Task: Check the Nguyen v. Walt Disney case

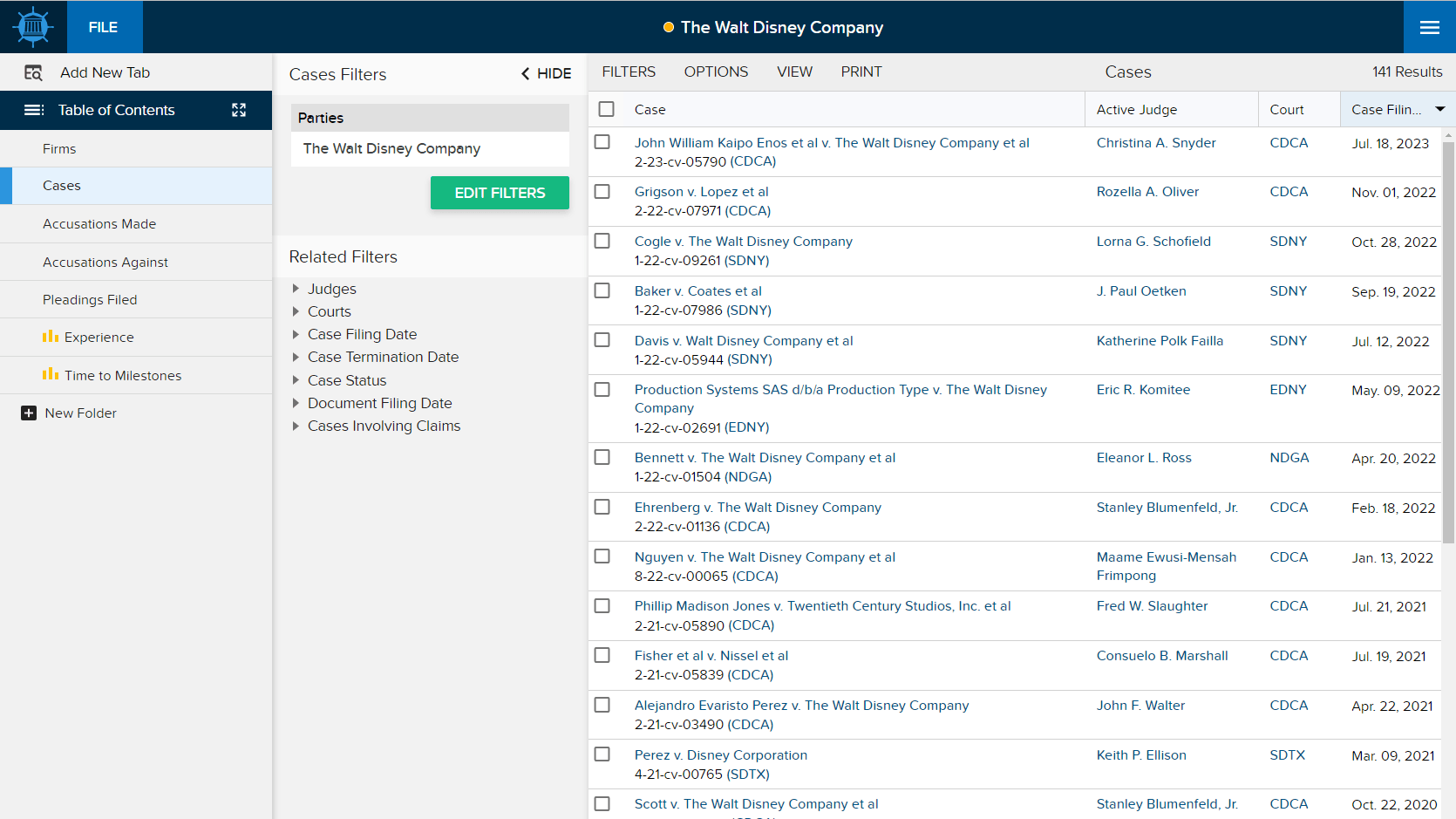Action: [x=602, y=556]
